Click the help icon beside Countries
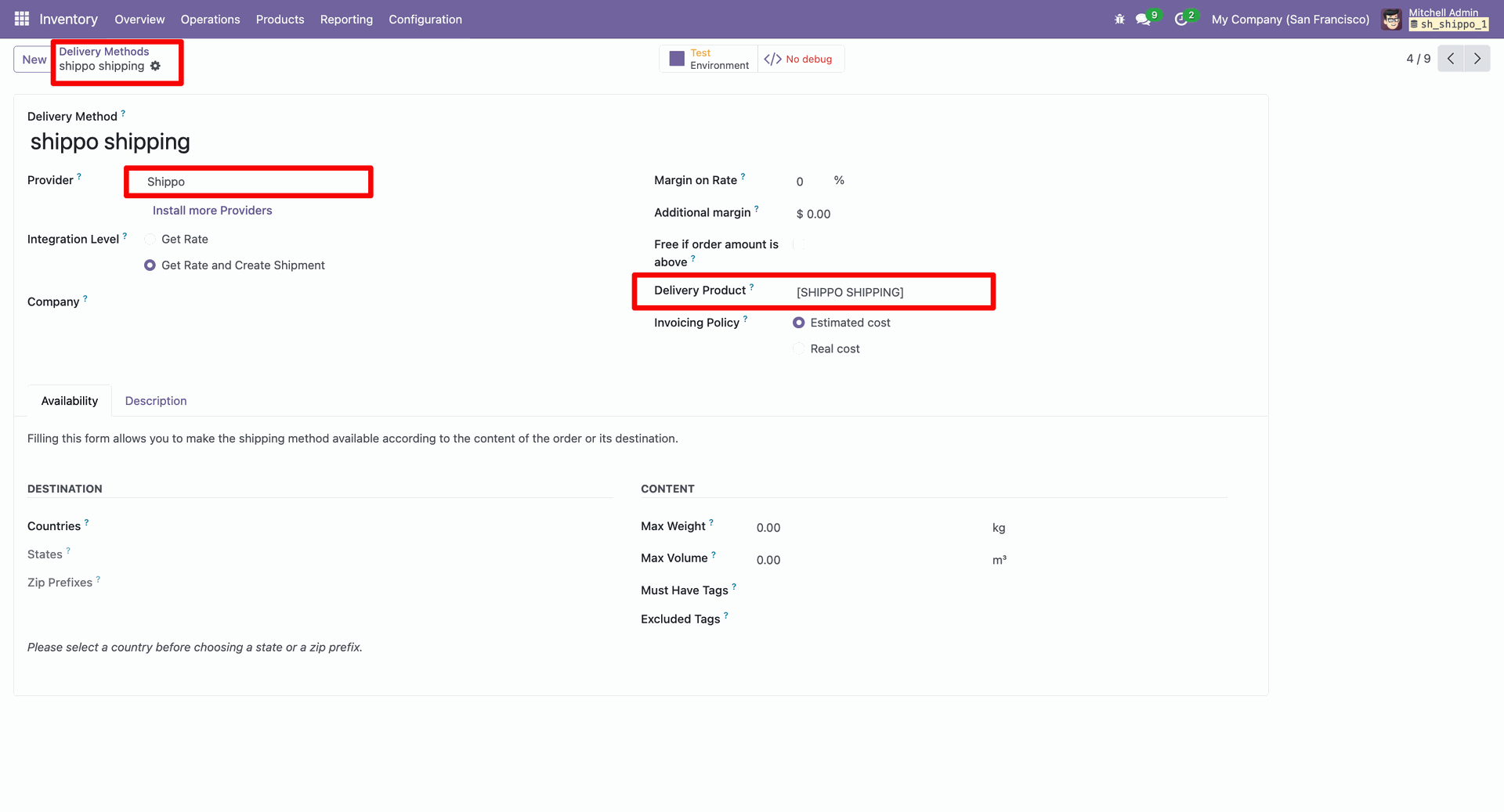The width and height of the screenshot is (1504, 812). 86,522
